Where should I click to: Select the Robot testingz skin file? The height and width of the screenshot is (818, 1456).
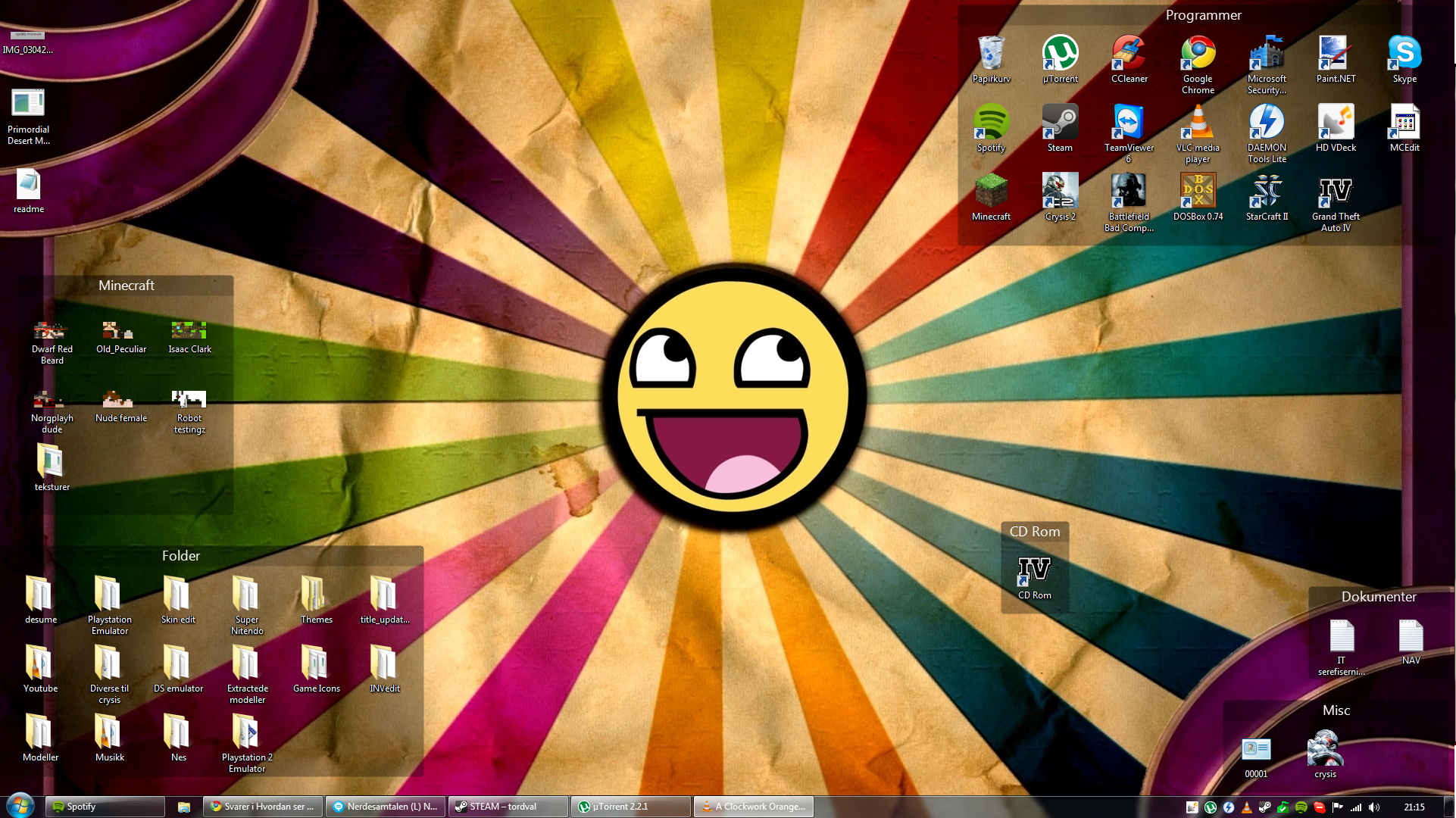189,411
